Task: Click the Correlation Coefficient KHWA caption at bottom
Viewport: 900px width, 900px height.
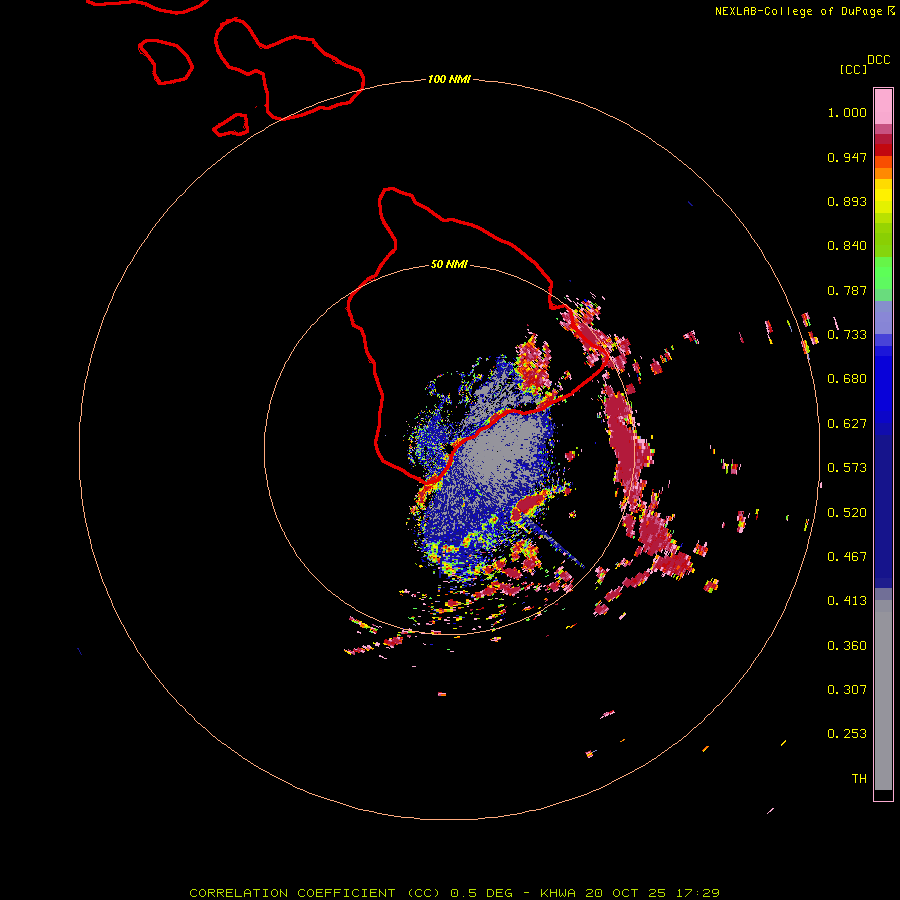Action: [454, 893]
